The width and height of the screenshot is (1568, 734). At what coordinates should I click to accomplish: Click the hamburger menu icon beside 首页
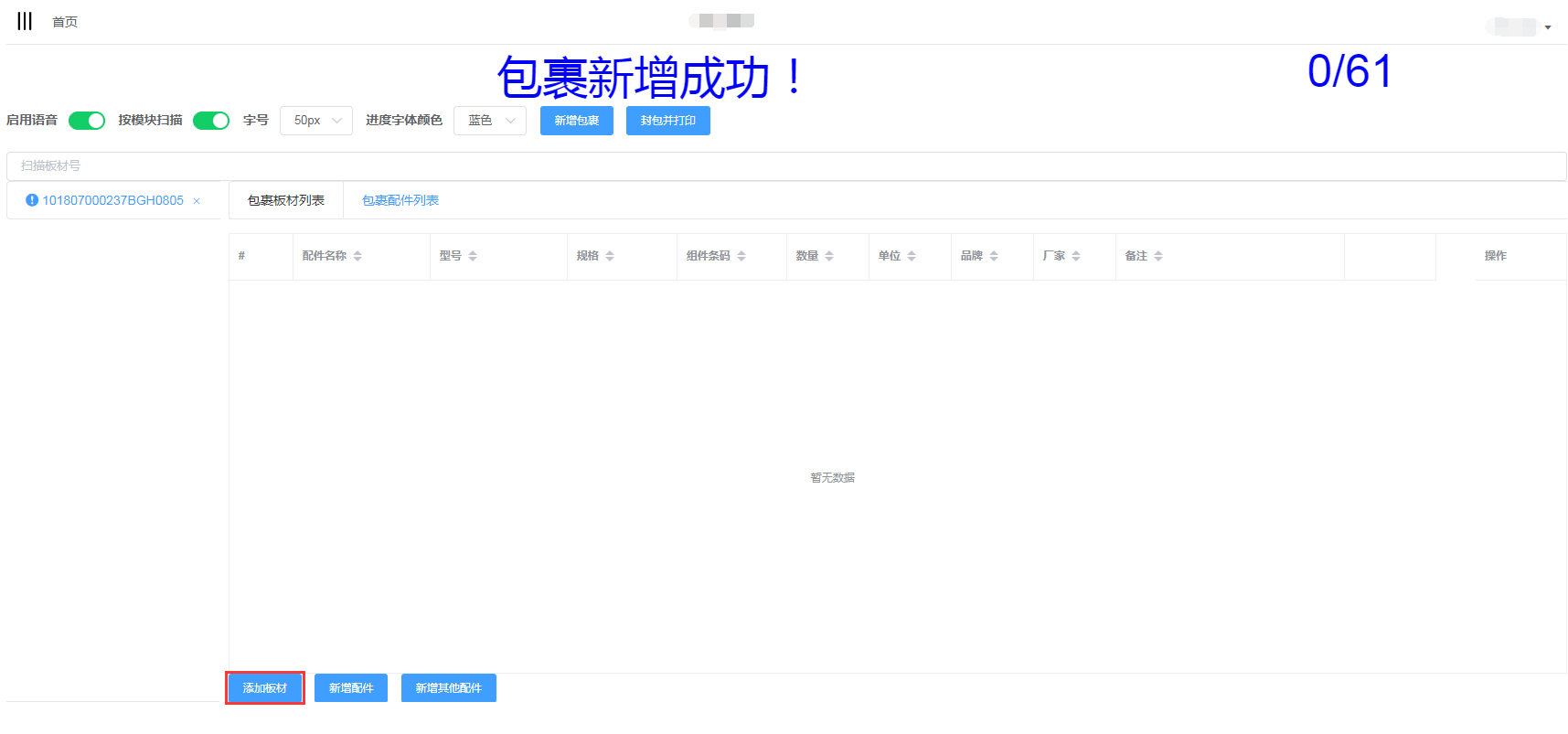pyautogui.click(x=25, y=21)
